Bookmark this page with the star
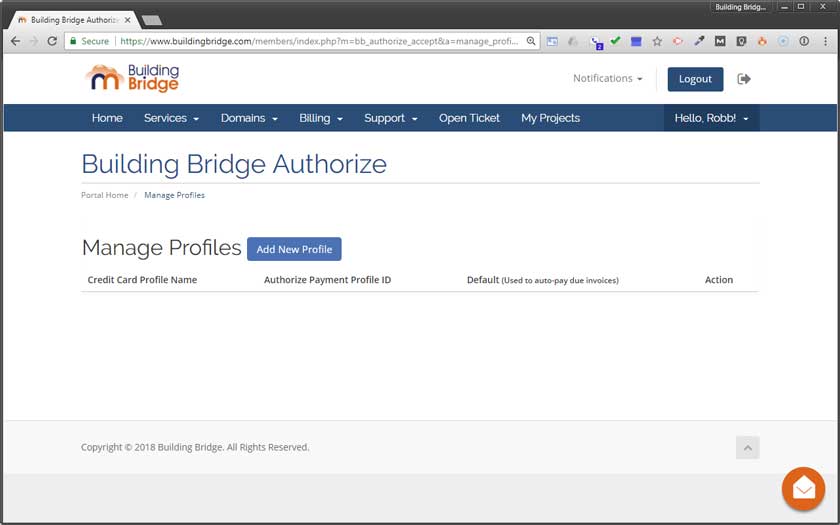840x525 pixels. [x=657, y=41]
